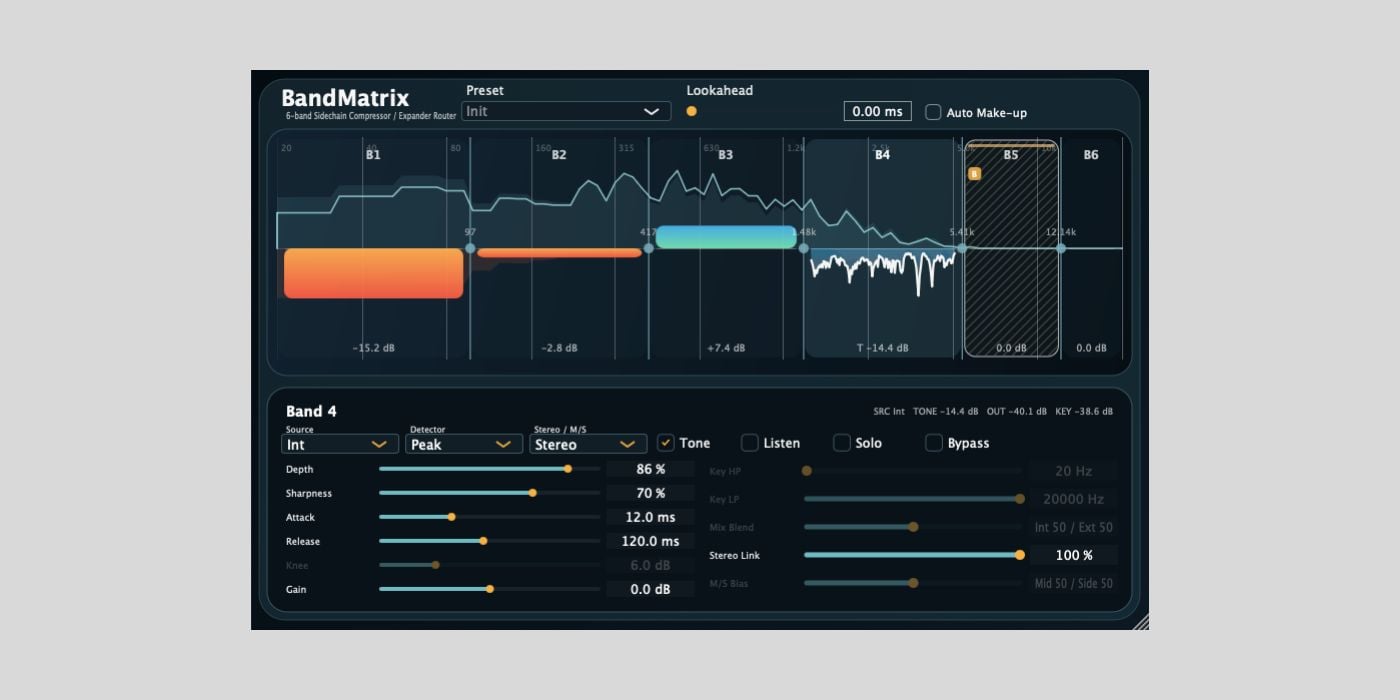Click the 12.14k crossover handle
The width and height of the screenshot is (1400, 700).
pyautogui.click(x=1061, y=248)
